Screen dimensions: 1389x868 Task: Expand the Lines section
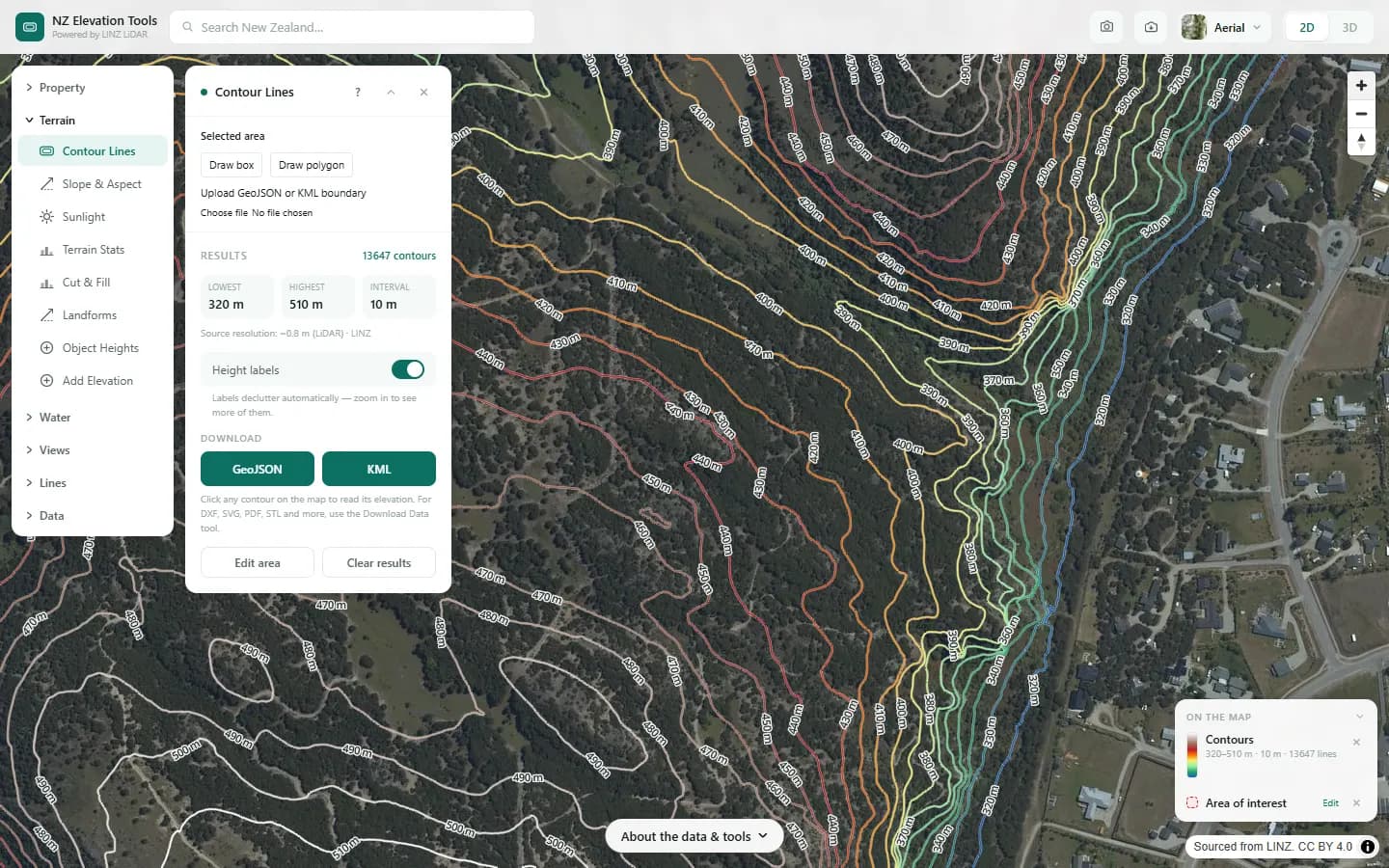pos(93,483)
